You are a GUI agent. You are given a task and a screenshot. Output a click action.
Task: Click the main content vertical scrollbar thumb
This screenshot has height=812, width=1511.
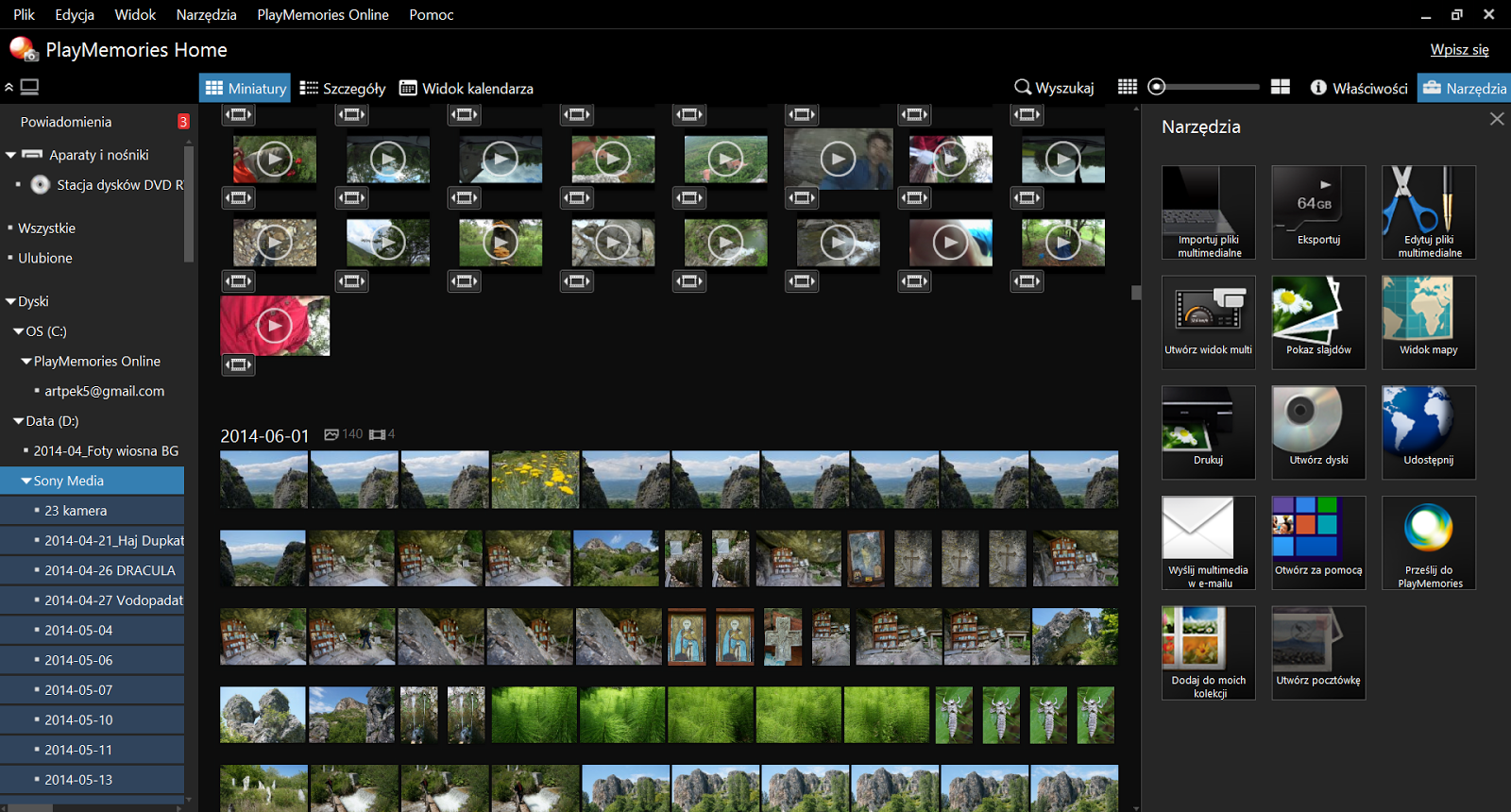point(1136,293)
